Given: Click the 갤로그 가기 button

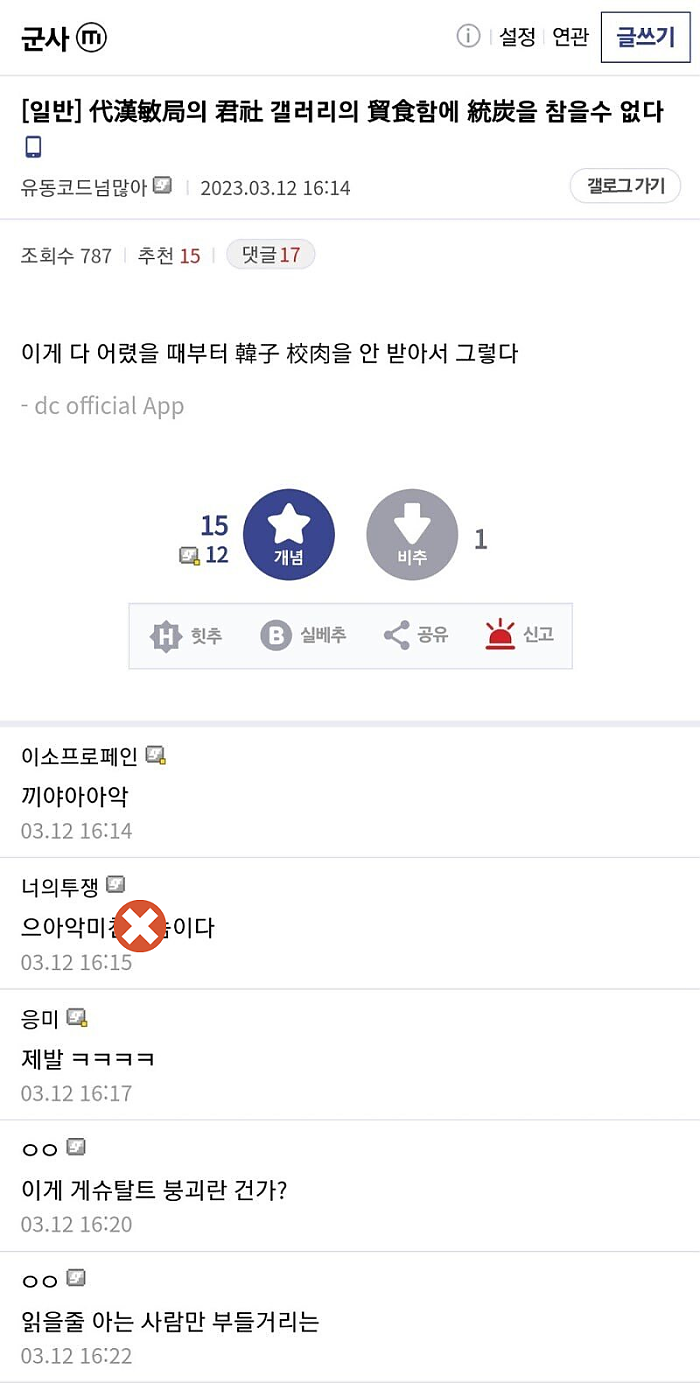Looking at the screenshot, I should coord(625,186).
